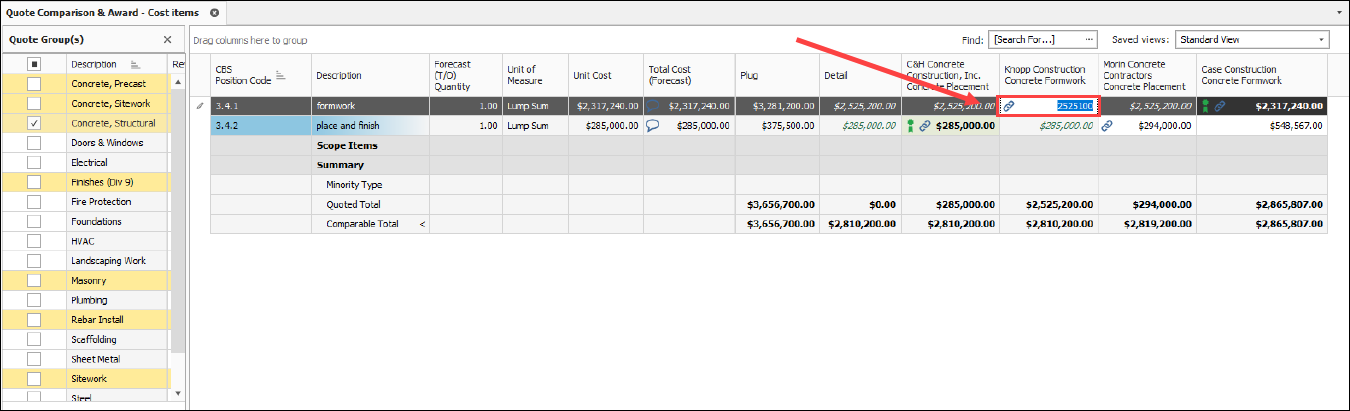Click the Knopp Construction column header
Image resolution: width=1350 pixels, height=411 pixels.
coord(1047,75)
